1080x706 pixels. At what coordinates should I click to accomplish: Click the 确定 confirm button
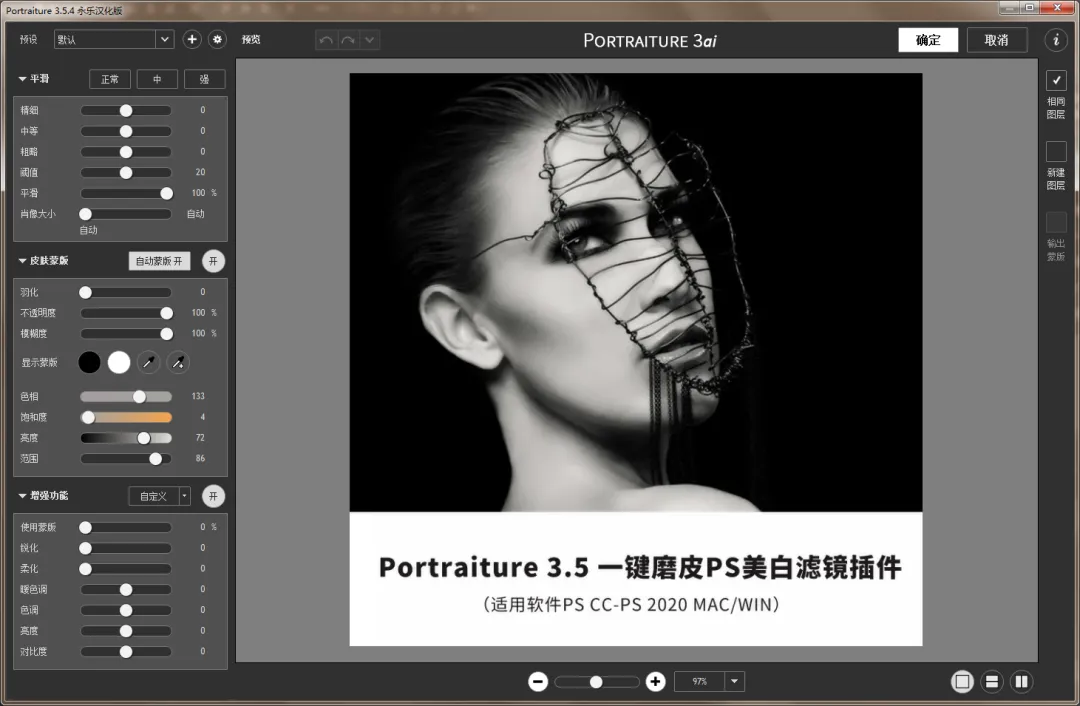[928, 40]
